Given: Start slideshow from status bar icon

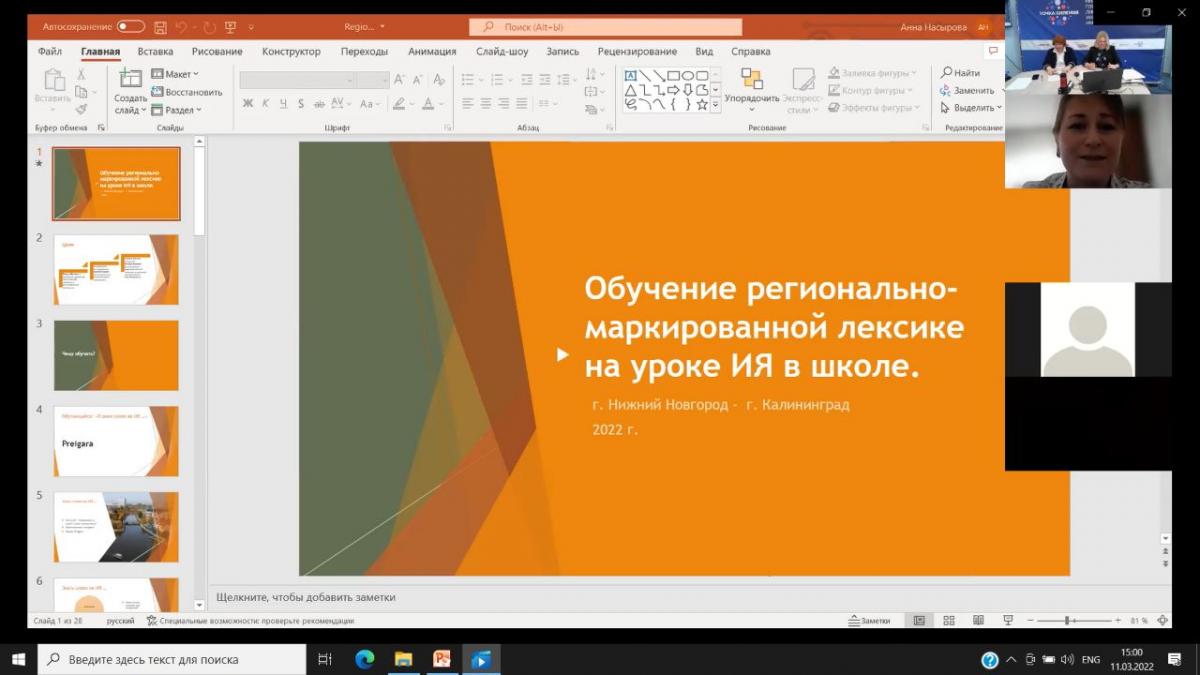Looking at the screenshot, I should pos(1008,621).
